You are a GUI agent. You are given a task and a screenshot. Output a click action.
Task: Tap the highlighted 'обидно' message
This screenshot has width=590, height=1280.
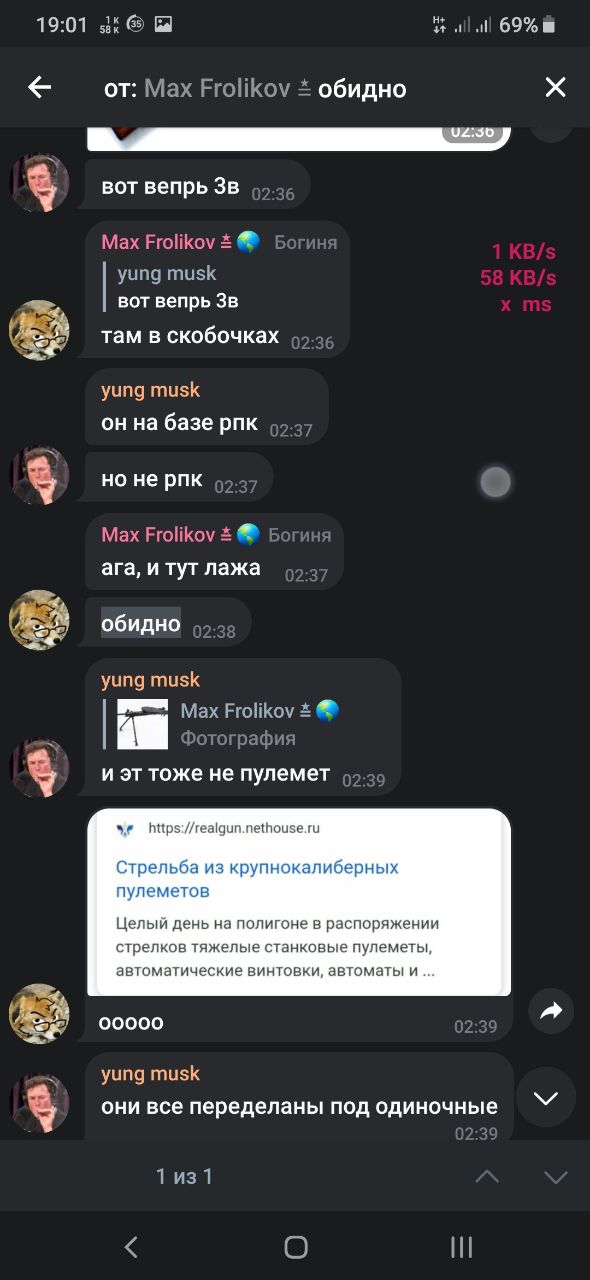(x=141, y=624)
